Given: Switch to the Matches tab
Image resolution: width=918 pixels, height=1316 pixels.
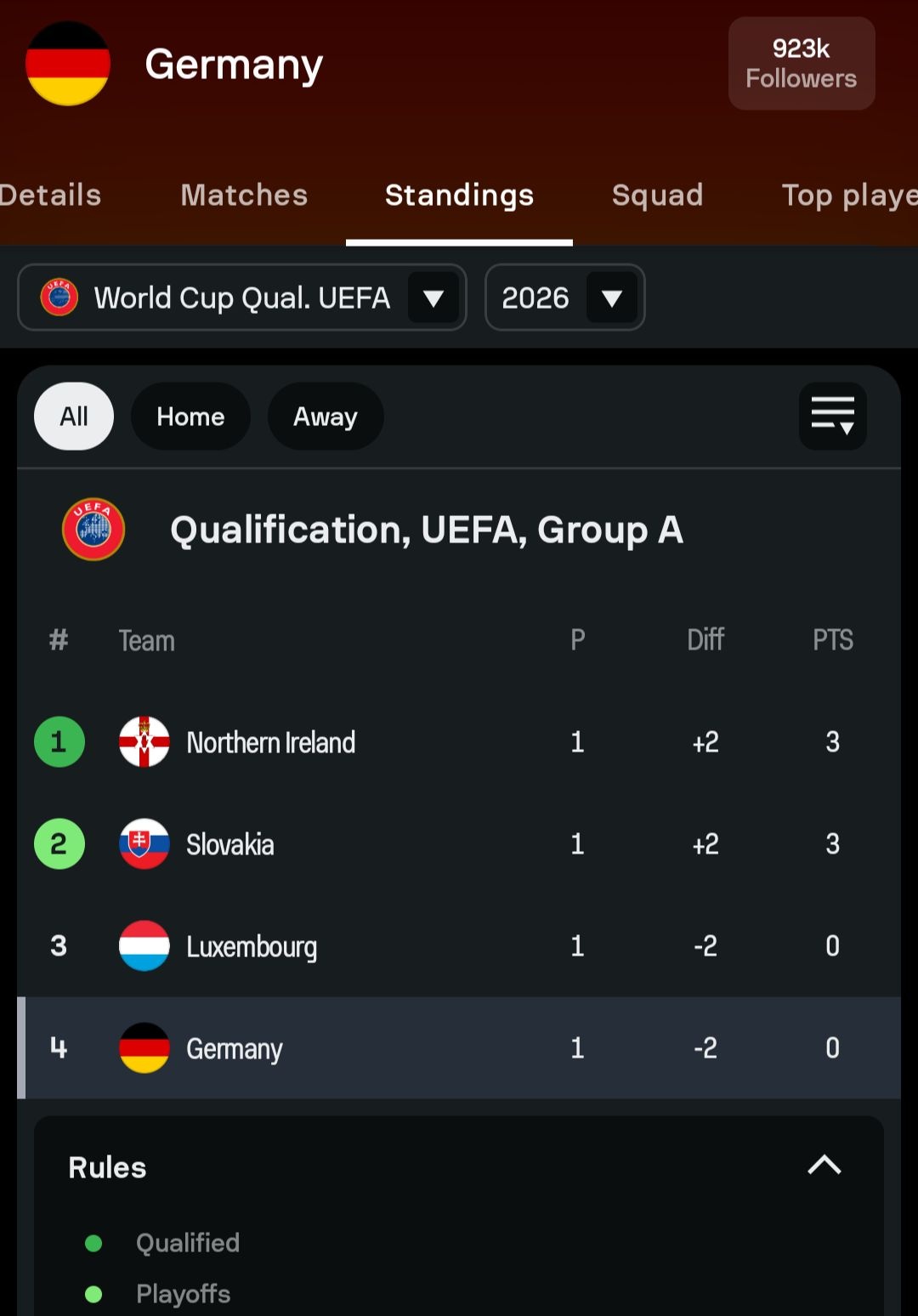Looking at the screenshot, I should coord(244,196).
